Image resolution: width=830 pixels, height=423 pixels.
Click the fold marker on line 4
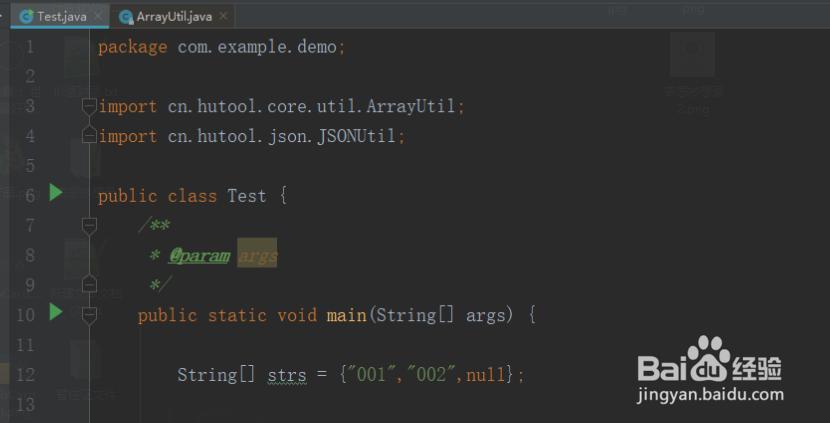click(x=89, y=135)
